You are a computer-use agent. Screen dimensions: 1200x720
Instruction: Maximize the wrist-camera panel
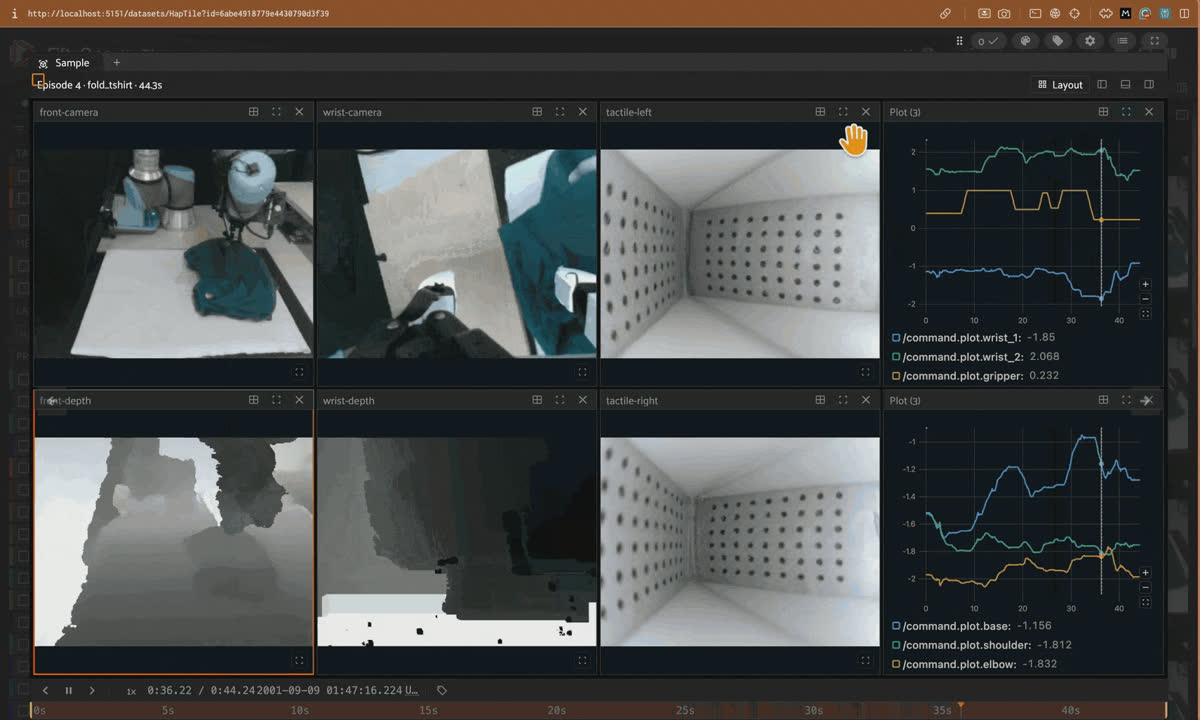click(560, 112)
